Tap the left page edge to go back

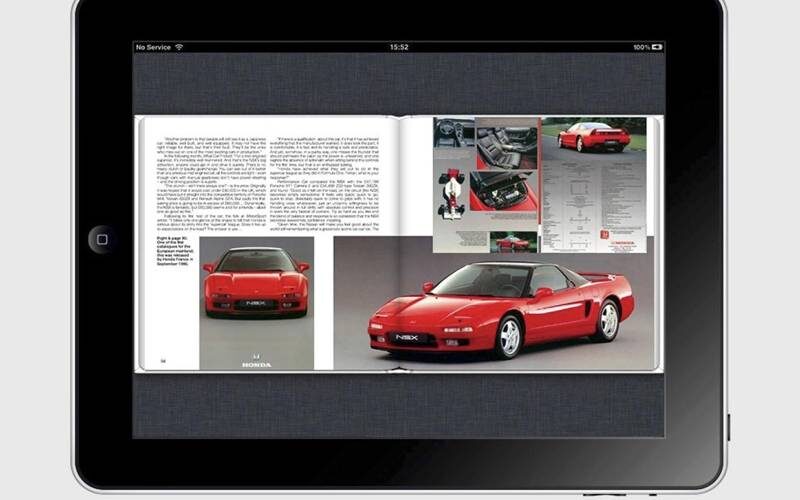tap(139, 244)
